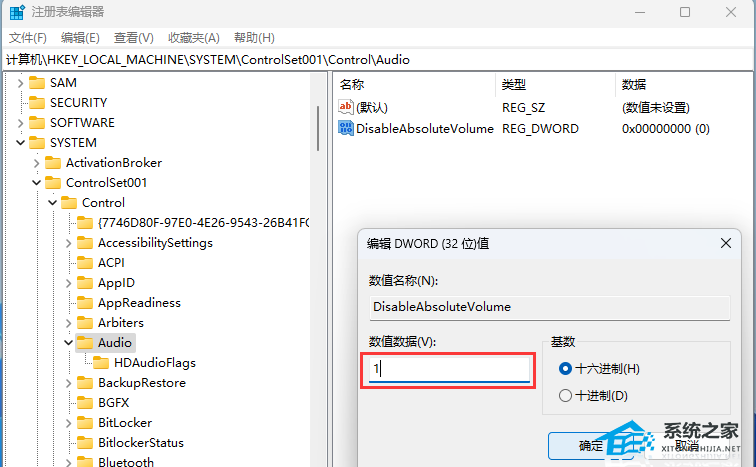Click the ACPI folder icon

[x=85, y=263]
